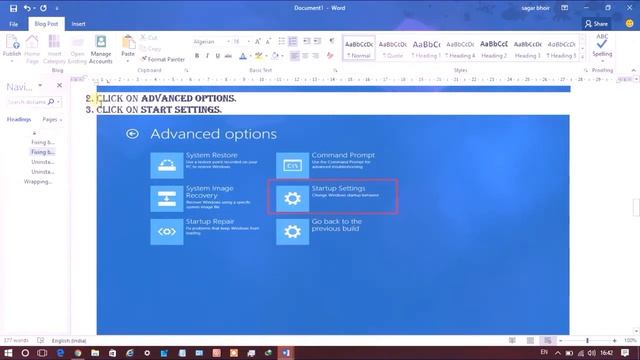The width and height of the screenshot is (640, 360).
Task: Paste clipboard contents
Action: pyautogui.click(x=128, y=46)
